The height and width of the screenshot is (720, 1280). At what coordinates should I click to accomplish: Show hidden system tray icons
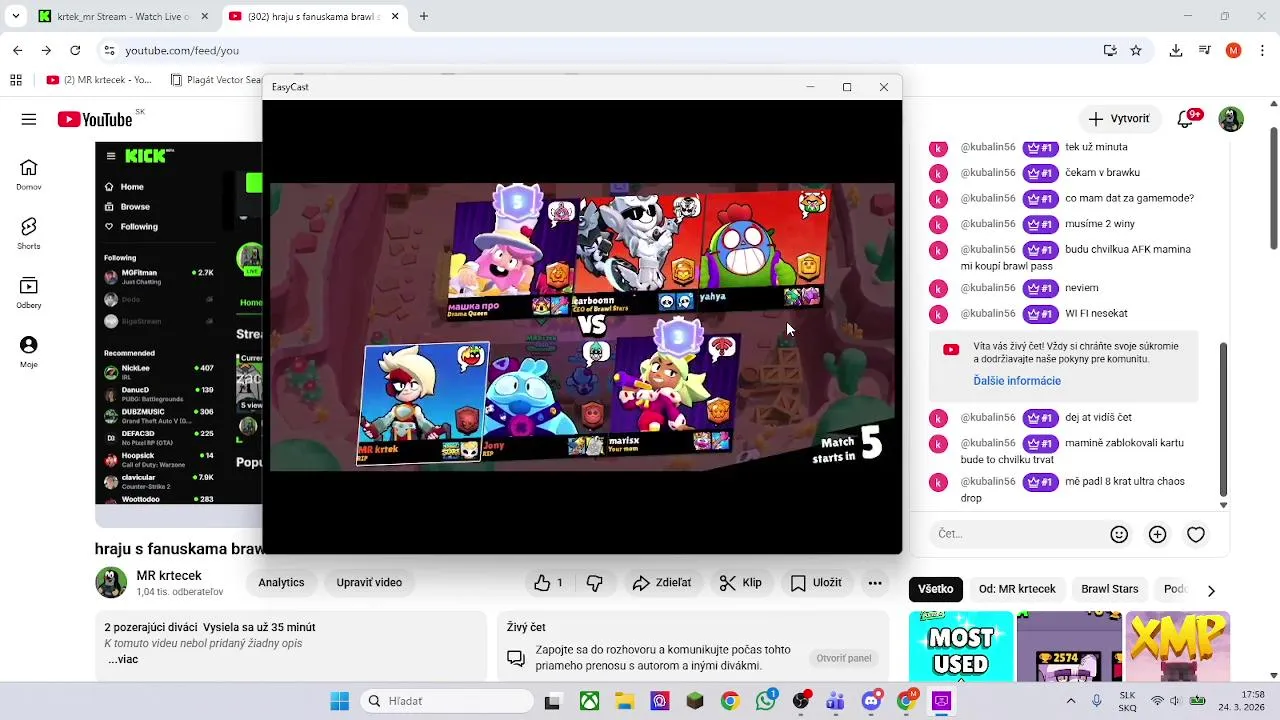1072,701
